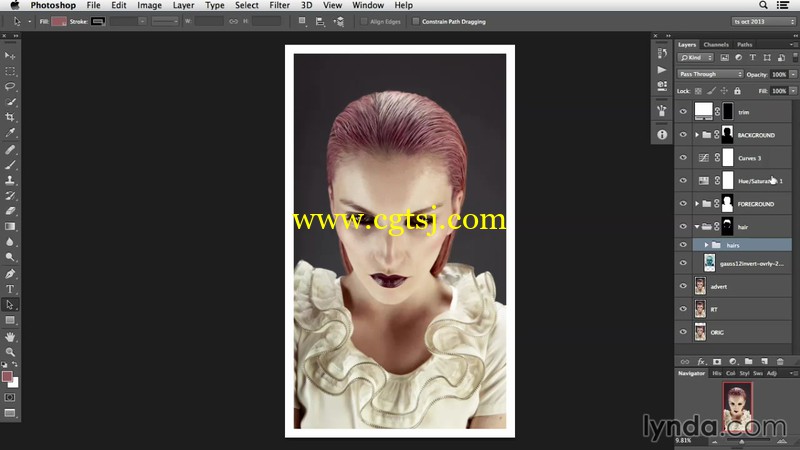Open Spotlight search in menu bar
This screenshot has width=800, height=450.
coord(763,5)
